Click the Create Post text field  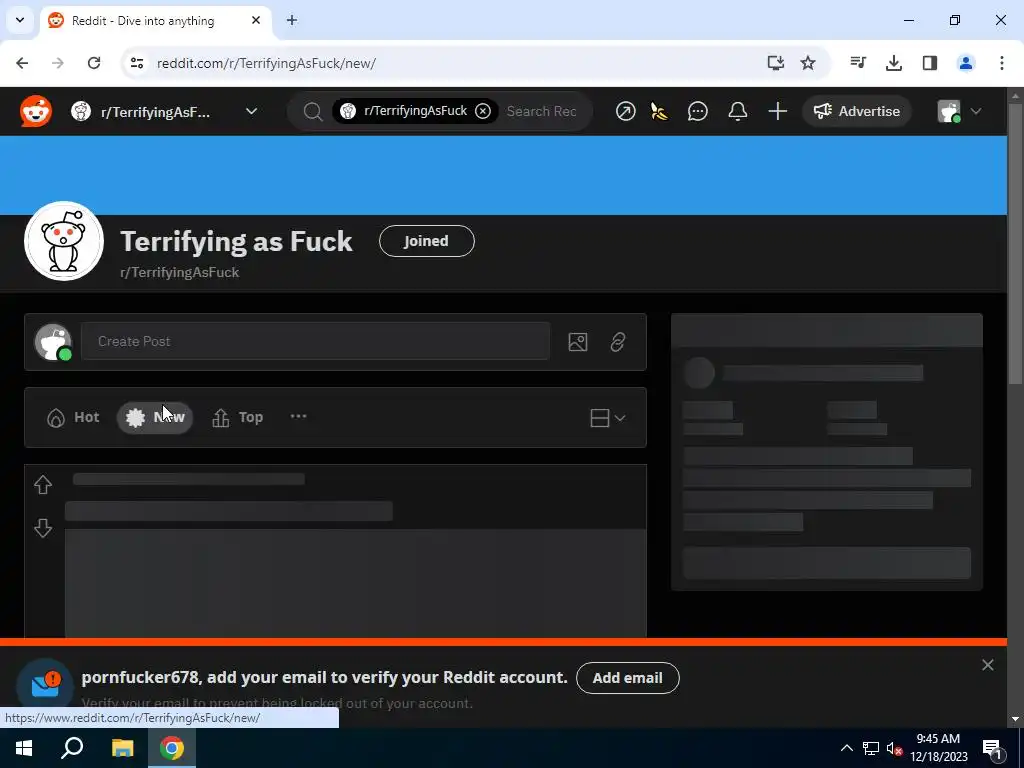[315, 341]
